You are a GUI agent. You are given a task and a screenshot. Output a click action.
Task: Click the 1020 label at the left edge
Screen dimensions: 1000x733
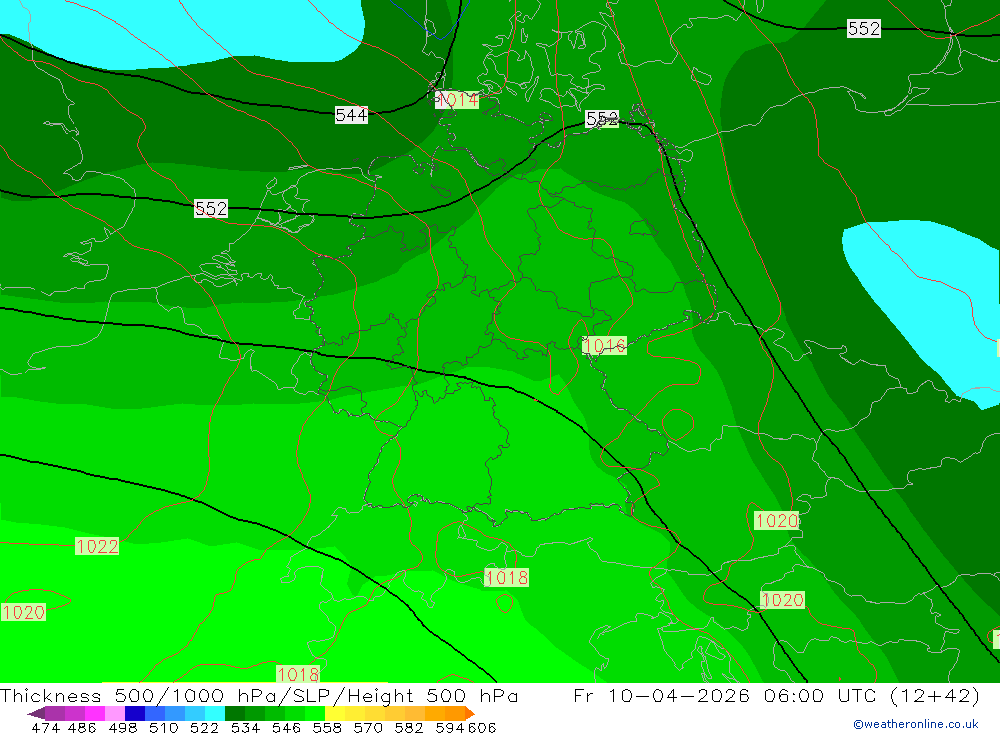click(x=24, y=612)
